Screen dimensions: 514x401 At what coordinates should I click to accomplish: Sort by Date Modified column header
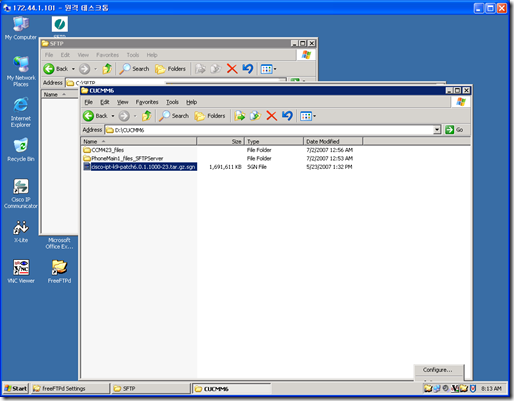pyautogui.click(x=333, y=141)
